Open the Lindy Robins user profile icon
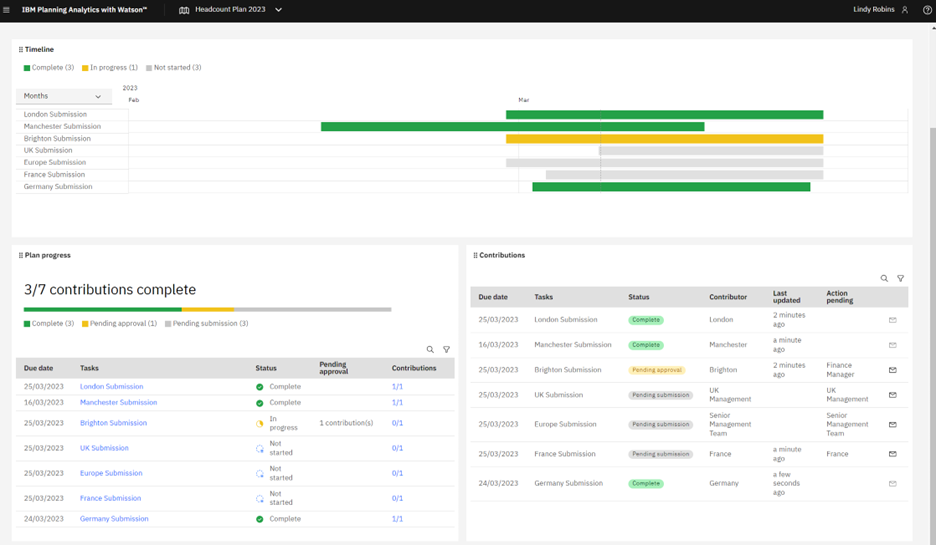936x545 pixels. [905, 10]
